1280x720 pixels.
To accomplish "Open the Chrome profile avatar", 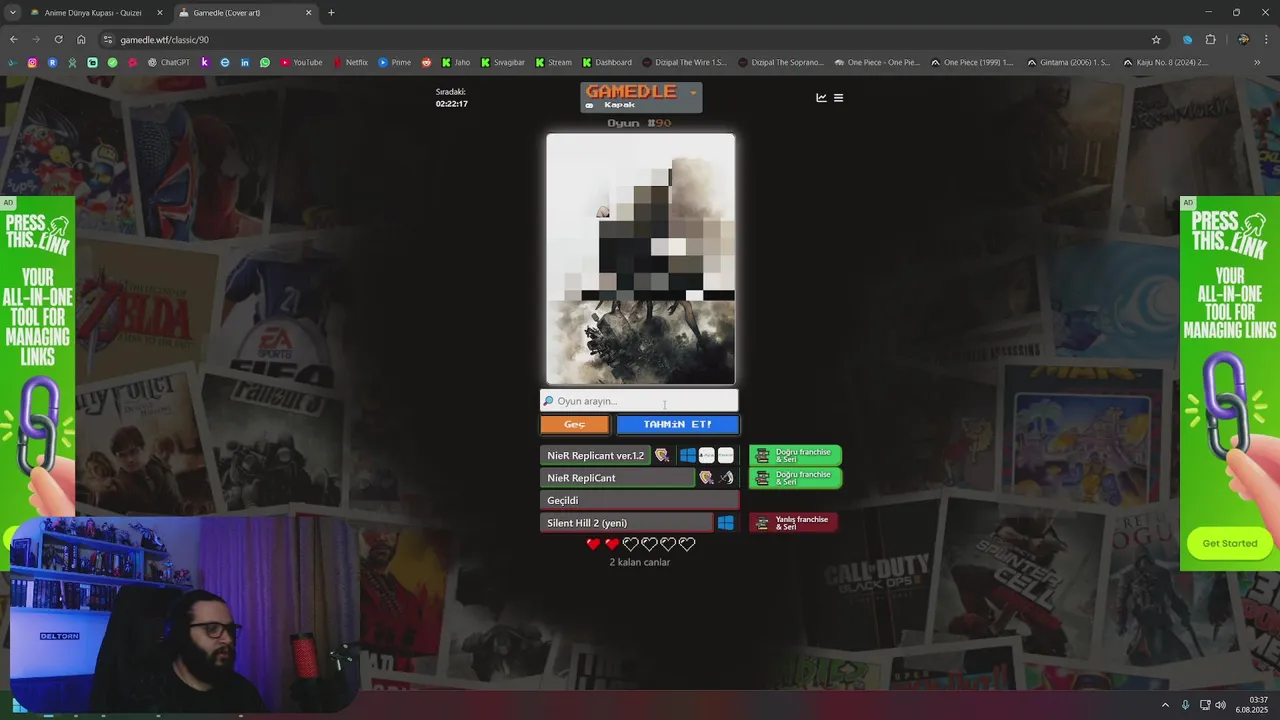I will tap(1243, 39).
